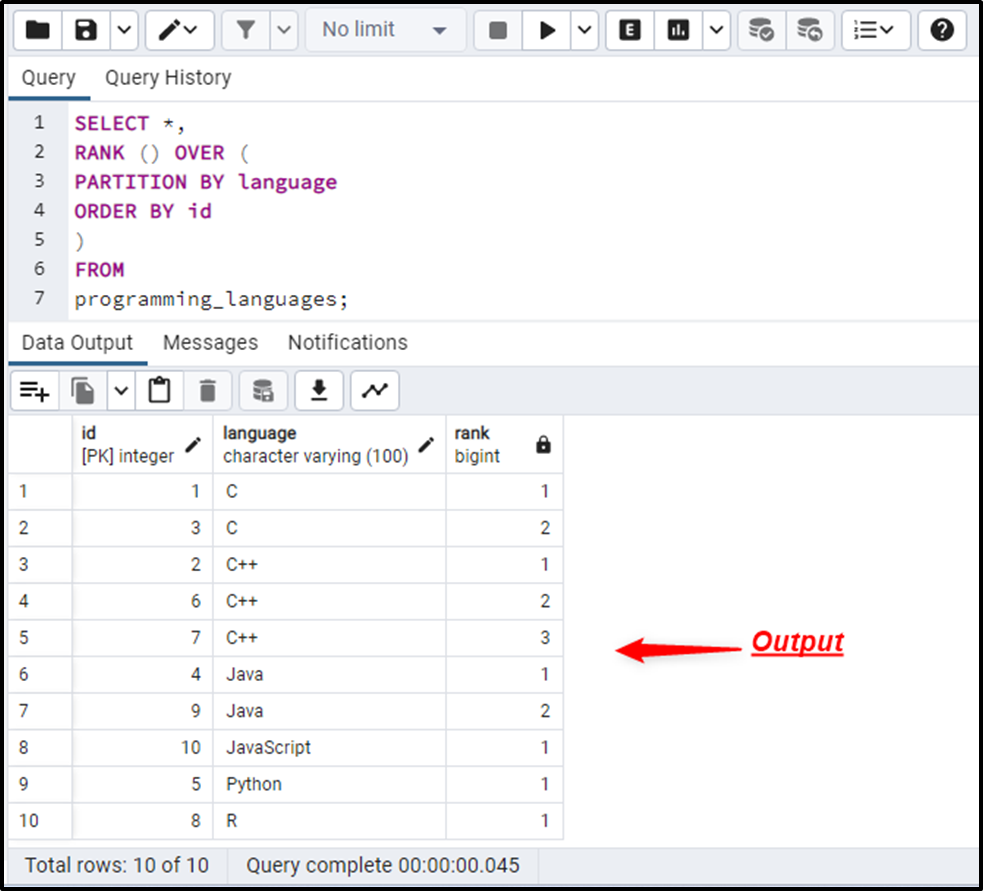Stop the running query
Viewport: 983px width, 891px height.
click(496, 30)
